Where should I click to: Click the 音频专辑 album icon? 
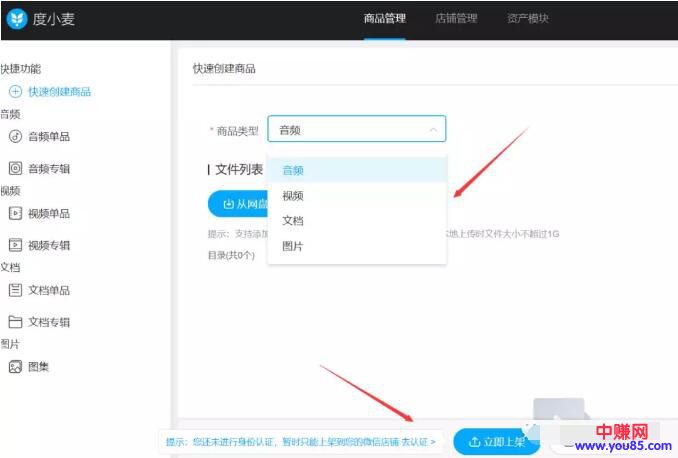15,169
